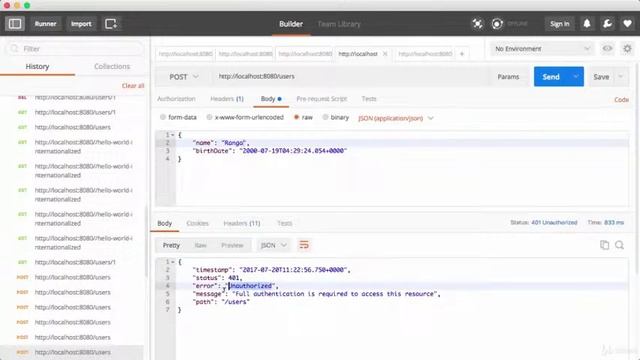The image size is (640, 360).
Task: Click the Import button
Action: click(x=81, y=24)
